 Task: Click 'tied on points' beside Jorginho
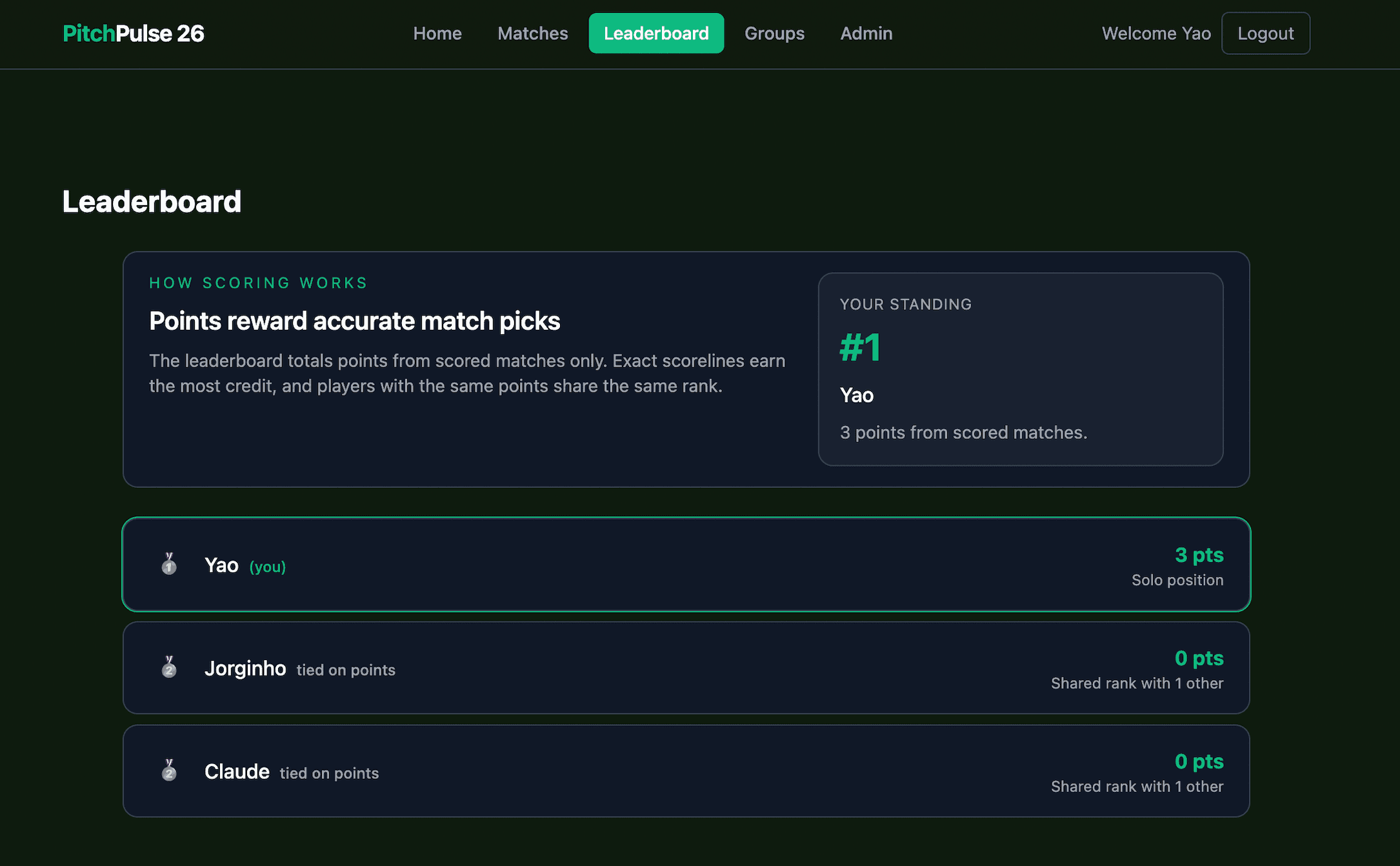(346, 670)
